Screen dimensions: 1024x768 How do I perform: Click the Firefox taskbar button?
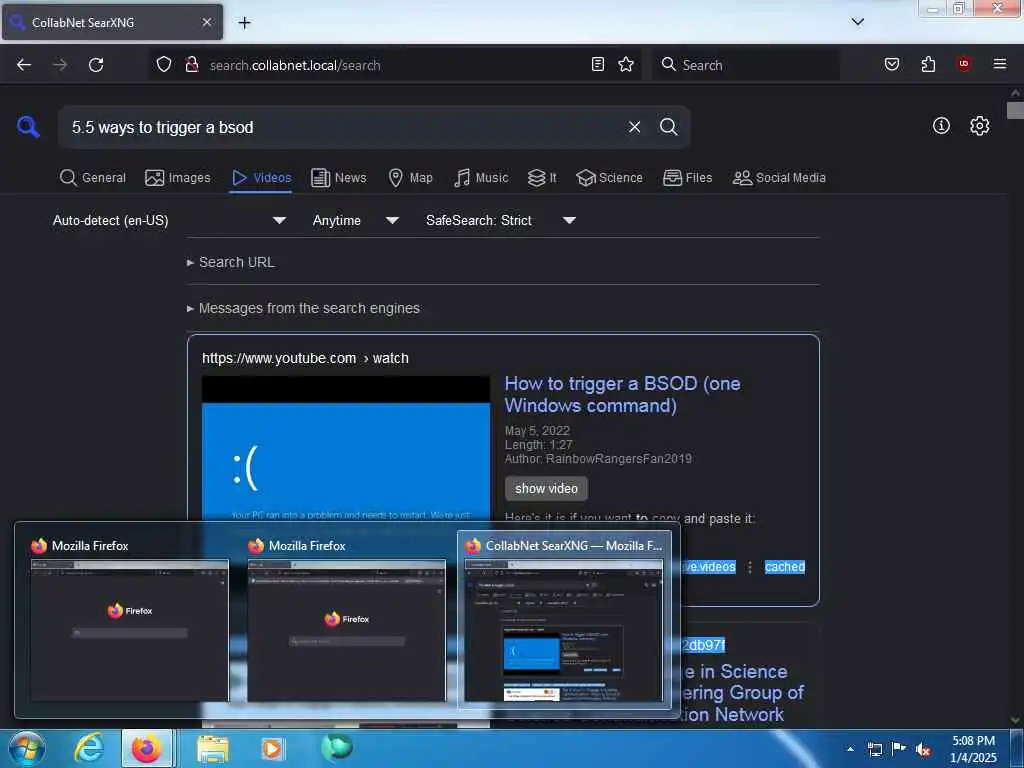[x=147, y=748]
